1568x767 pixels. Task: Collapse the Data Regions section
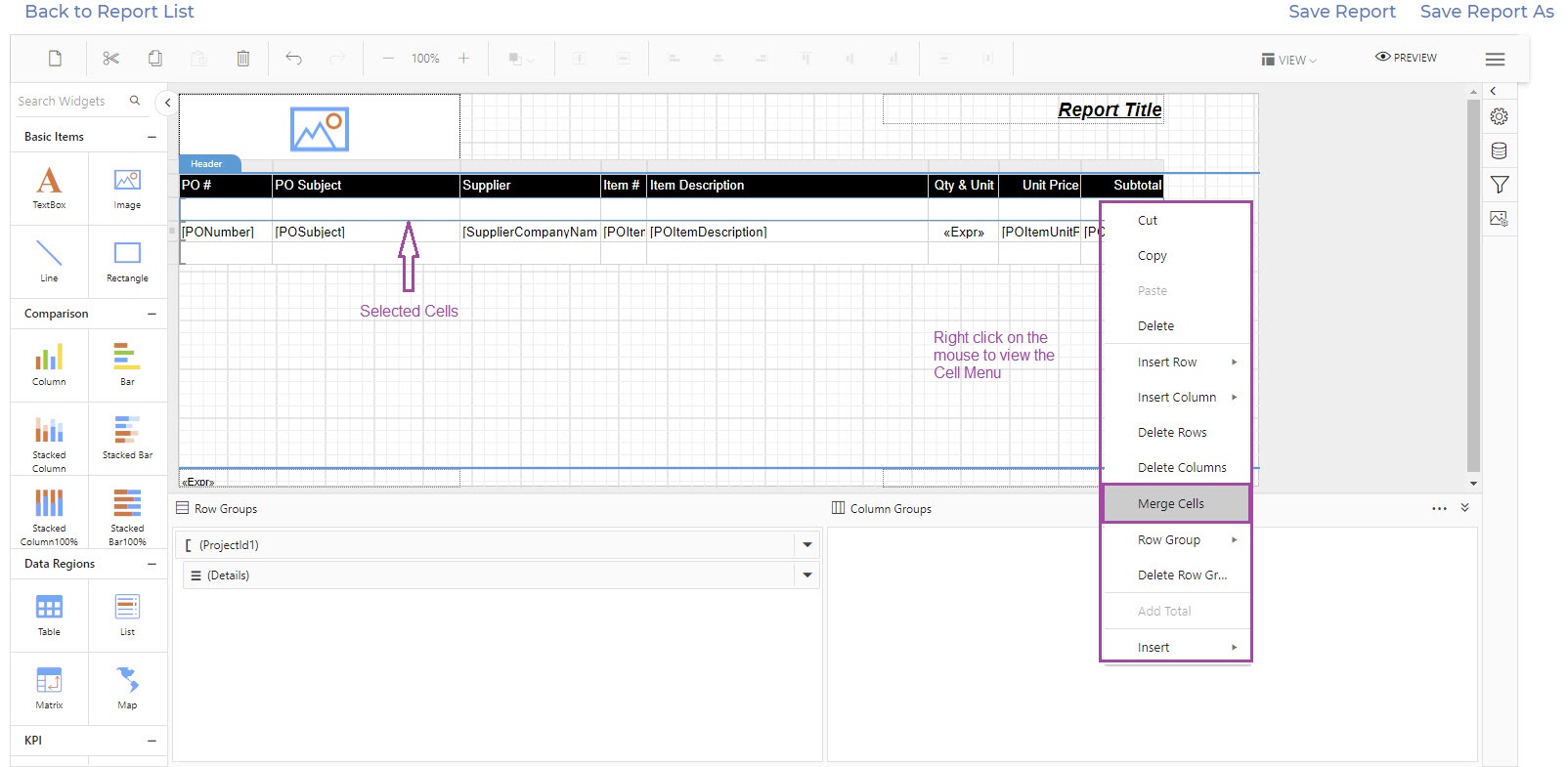pos(152,564)
